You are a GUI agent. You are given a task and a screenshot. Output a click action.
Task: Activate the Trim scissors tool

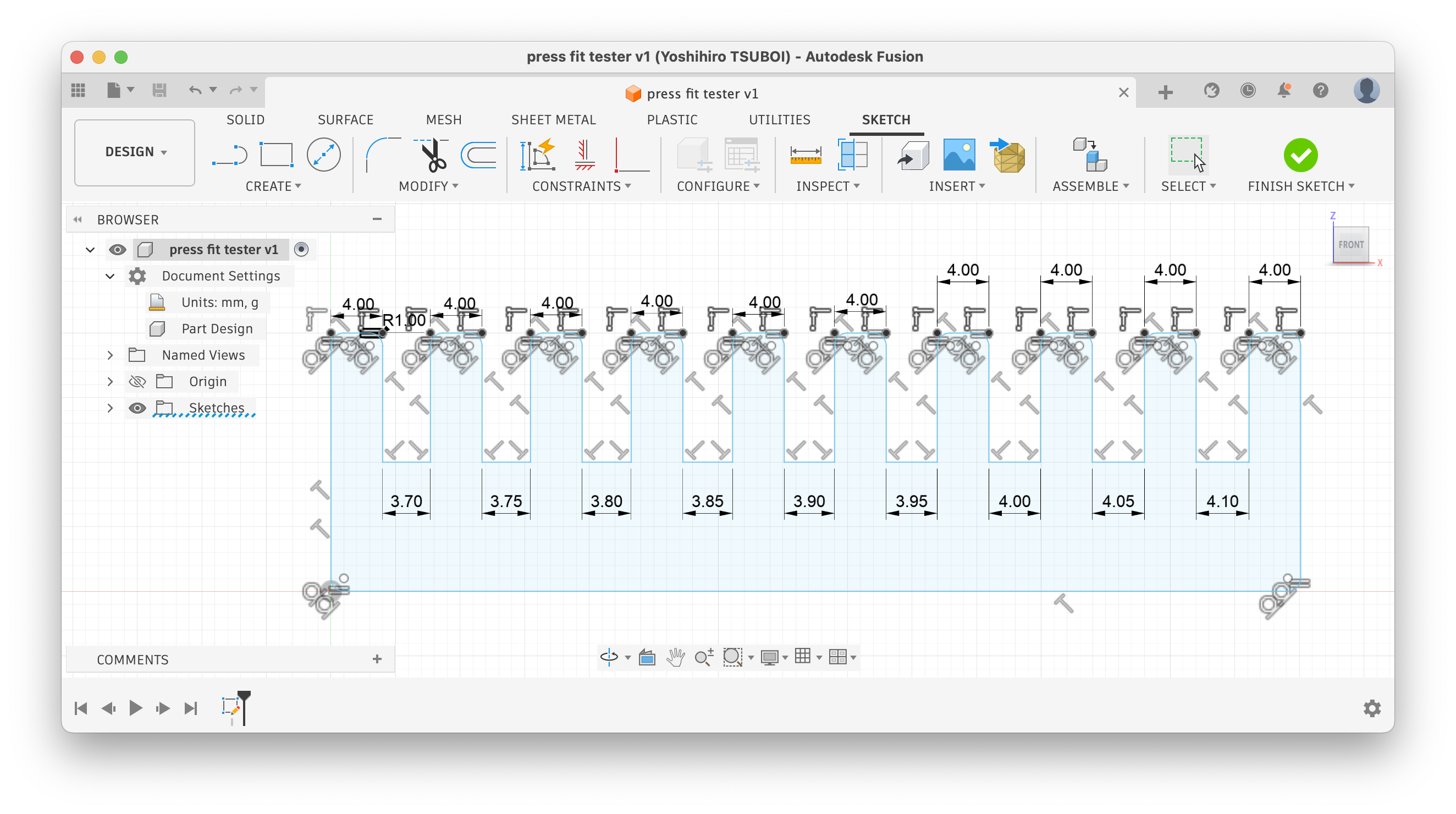433,155
